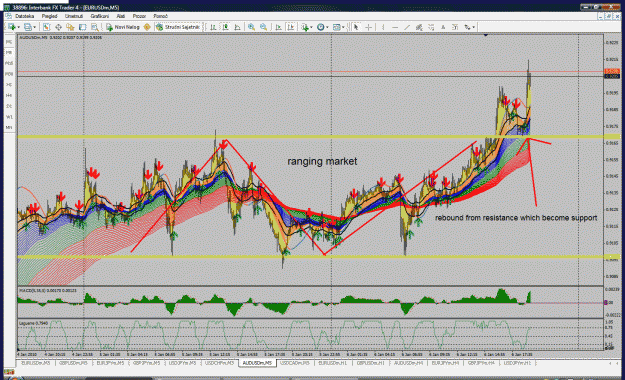Open the Datoteka menu

[24, 16]
